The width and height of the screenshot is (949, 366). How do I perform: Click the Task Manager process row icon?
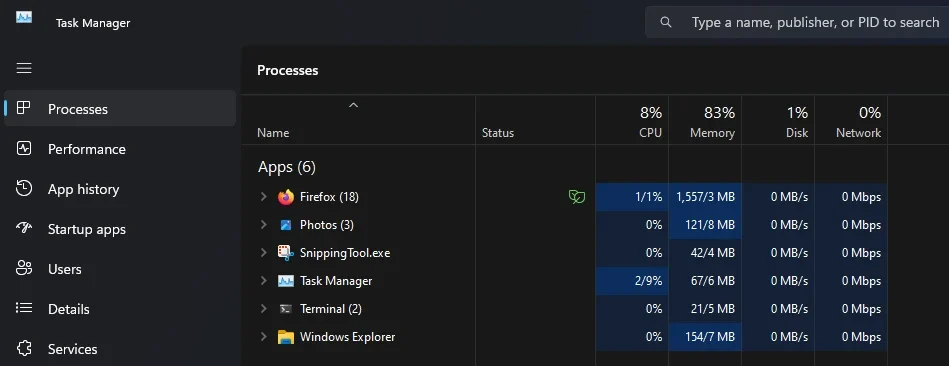pyautogui.click(x=286, y=281)
